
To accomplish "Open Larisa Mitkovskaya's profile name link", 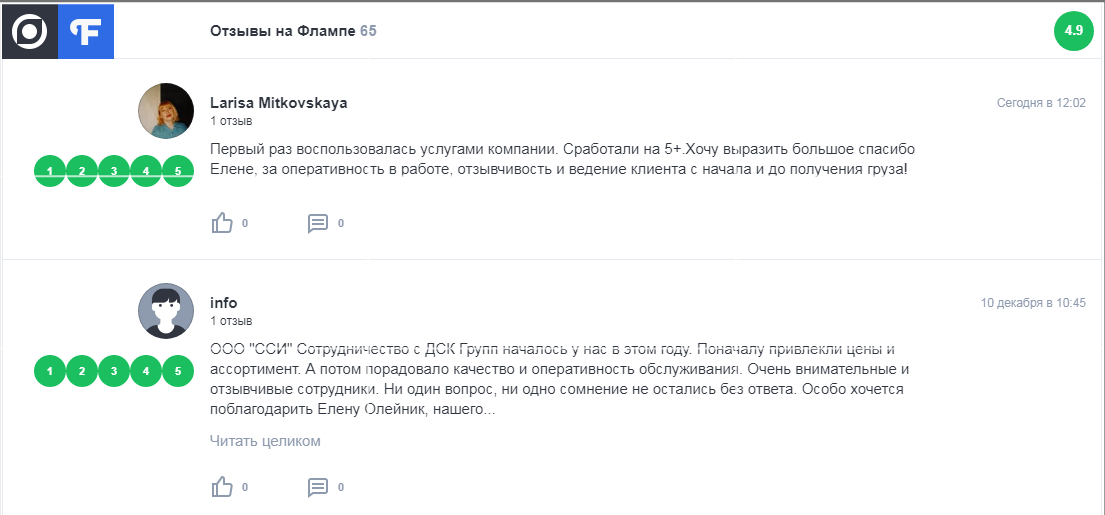I will pyautogui.click(x=278, y=103).
